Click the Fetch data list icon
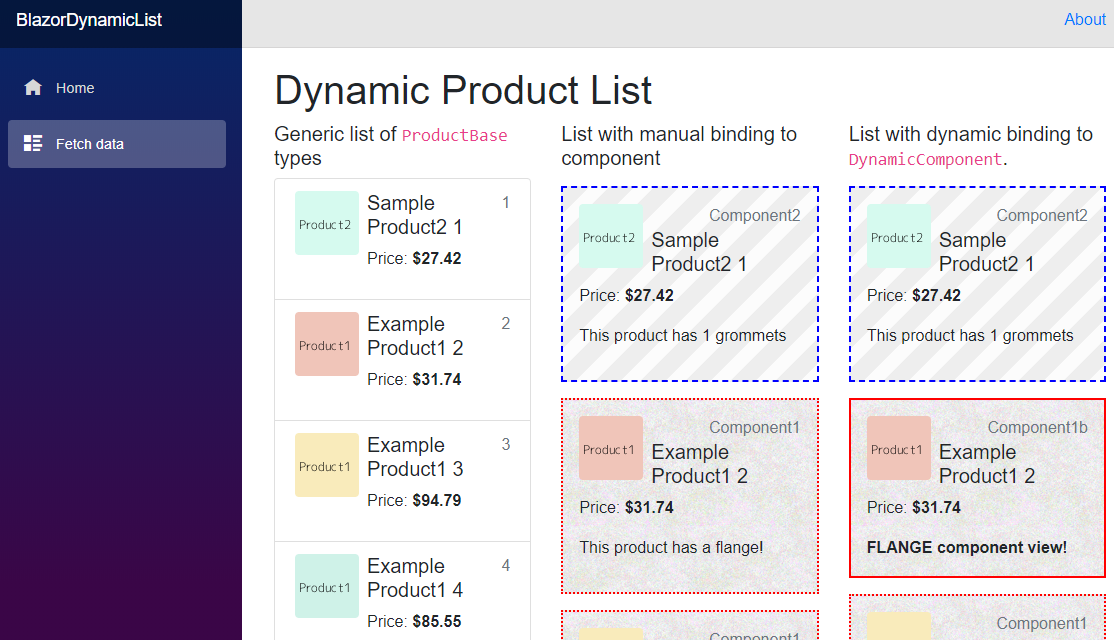The width and height of the screenshot is (1114, 640). pyautogui.click(x=33, y=143)
